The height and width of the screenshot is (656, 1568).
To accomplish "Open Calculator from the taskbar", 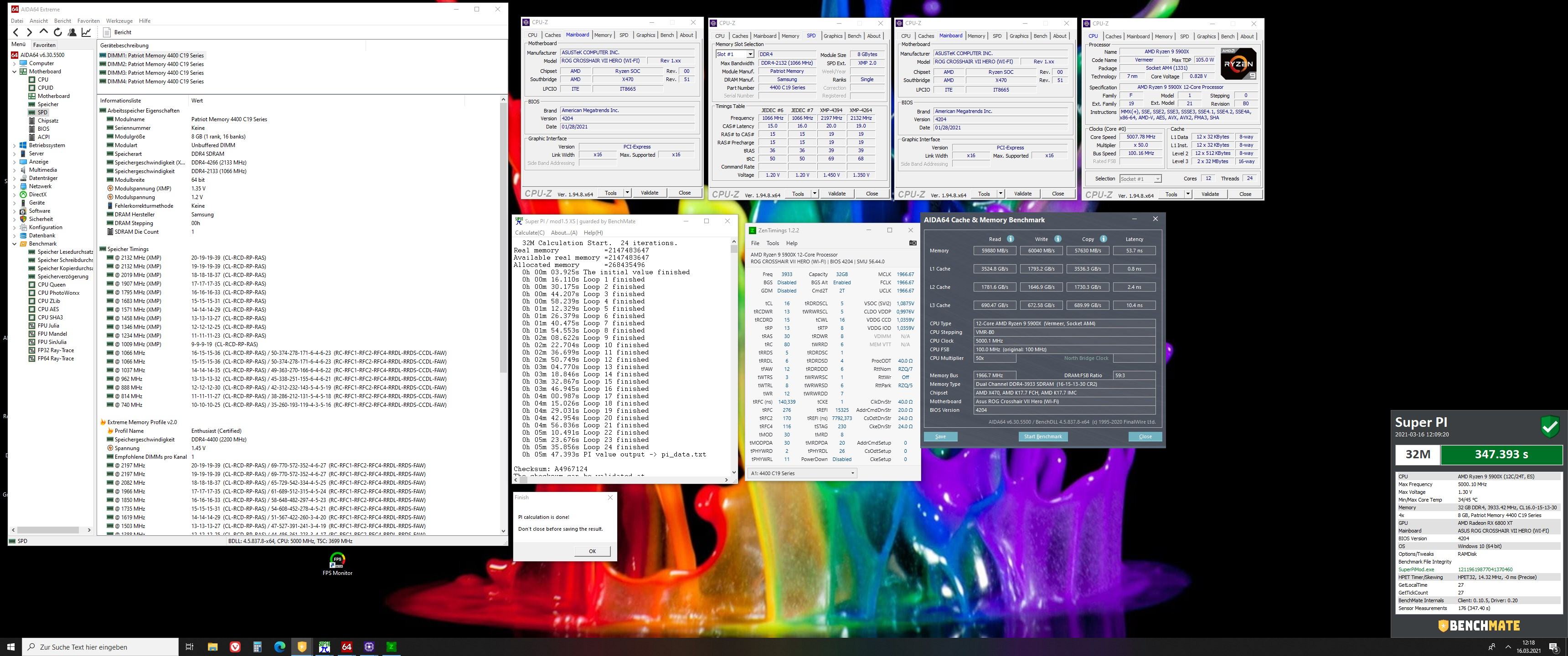I will 258,647.
